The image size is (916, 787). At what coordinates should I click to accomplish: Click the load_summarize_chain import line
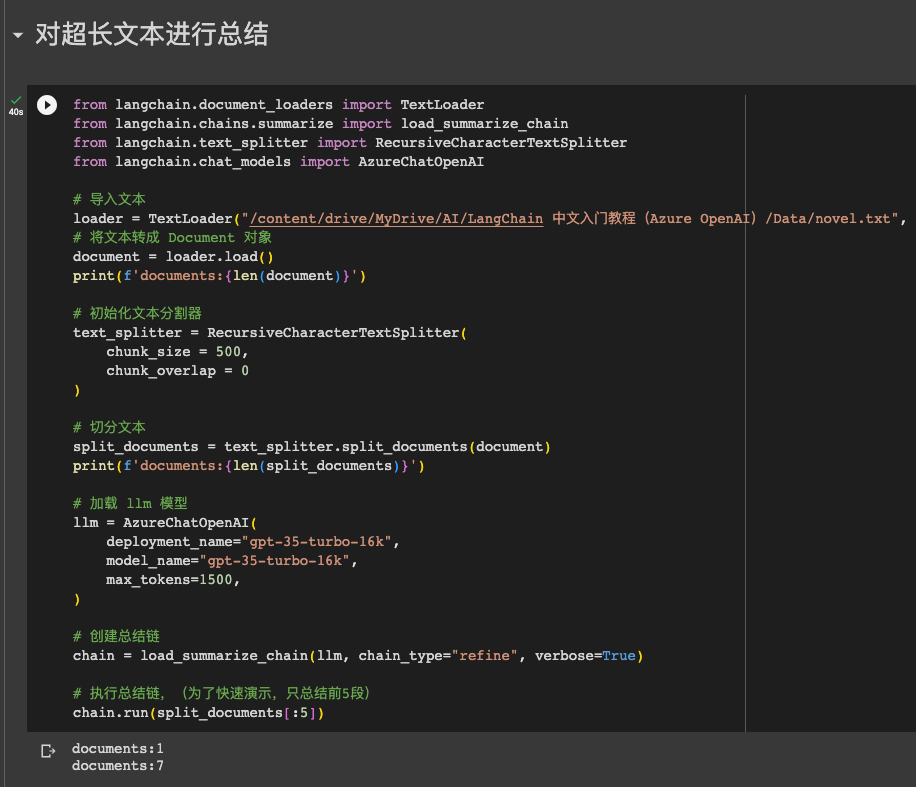pyautogui.click(x=321, y=123)
